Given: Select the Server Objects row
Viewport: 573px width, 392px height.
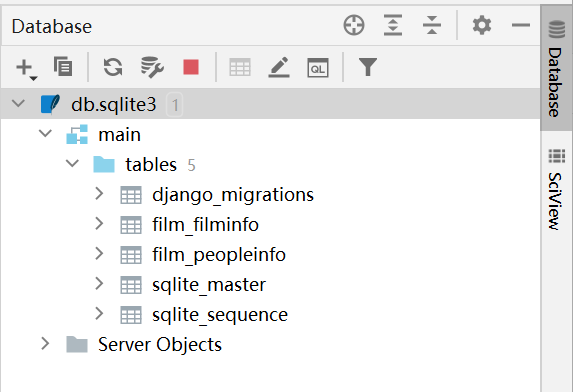Looking at the screenshot, I should (270, 345).
